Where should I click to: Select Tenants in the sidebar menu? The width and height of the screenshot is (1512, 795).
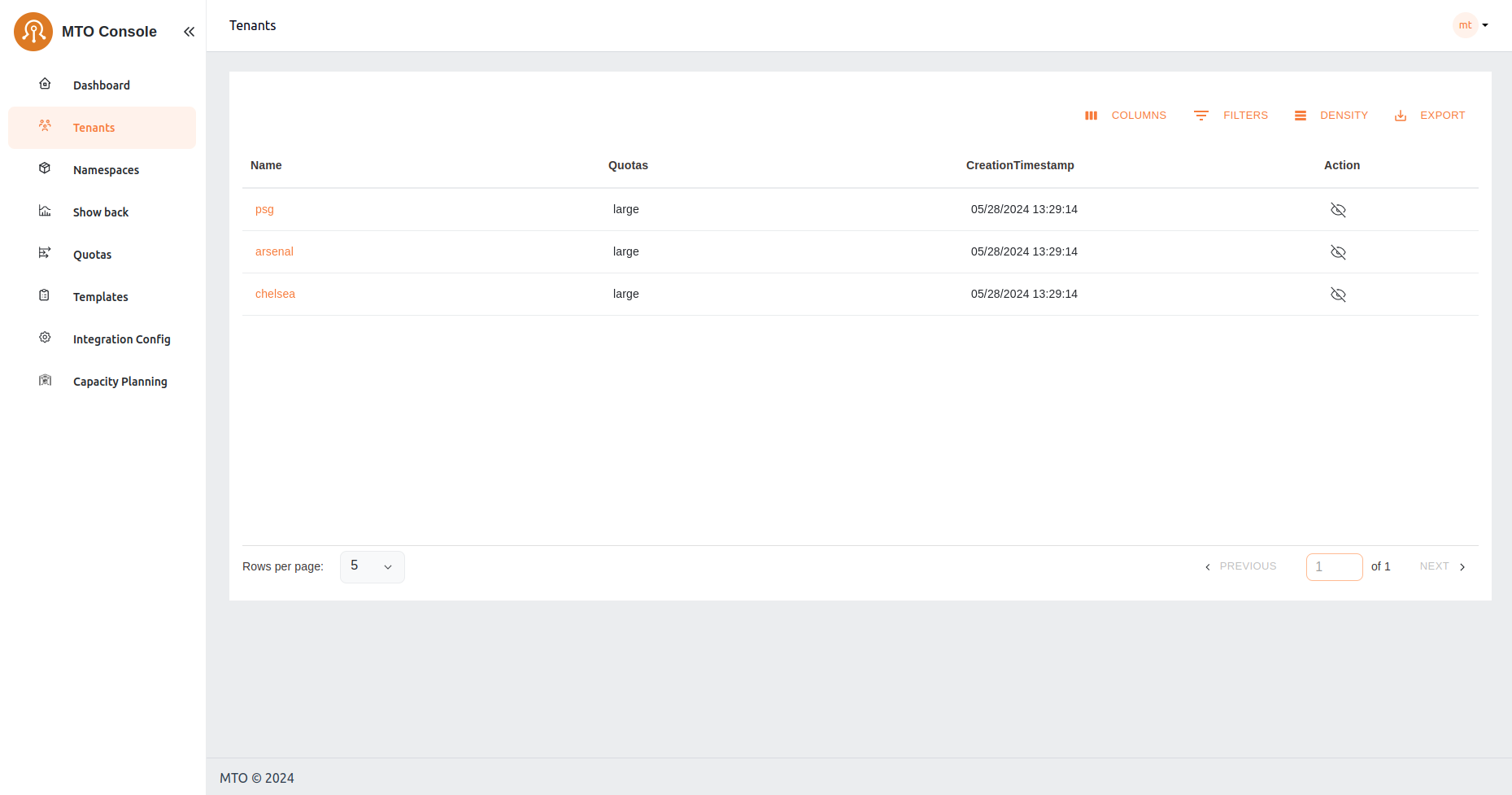(x=94, y=128)
